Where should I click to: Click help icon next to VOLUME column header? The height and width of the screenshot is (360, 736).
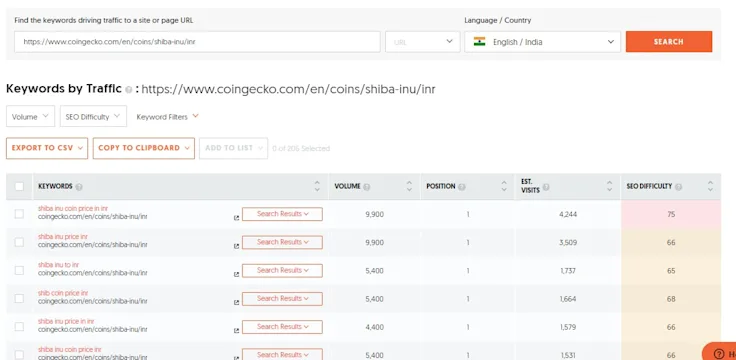click(367, 187)
